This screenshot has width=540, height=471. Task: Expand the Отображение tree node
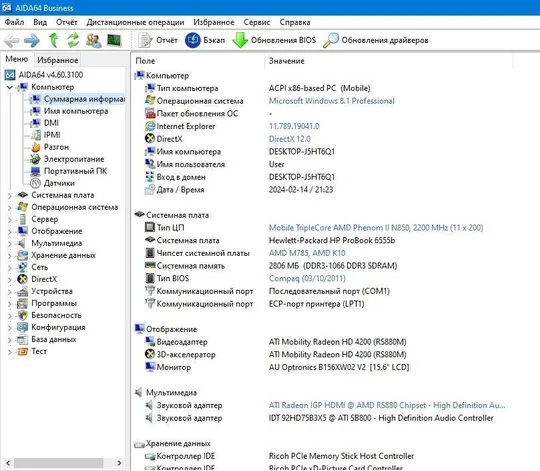[x=9, y=232]
